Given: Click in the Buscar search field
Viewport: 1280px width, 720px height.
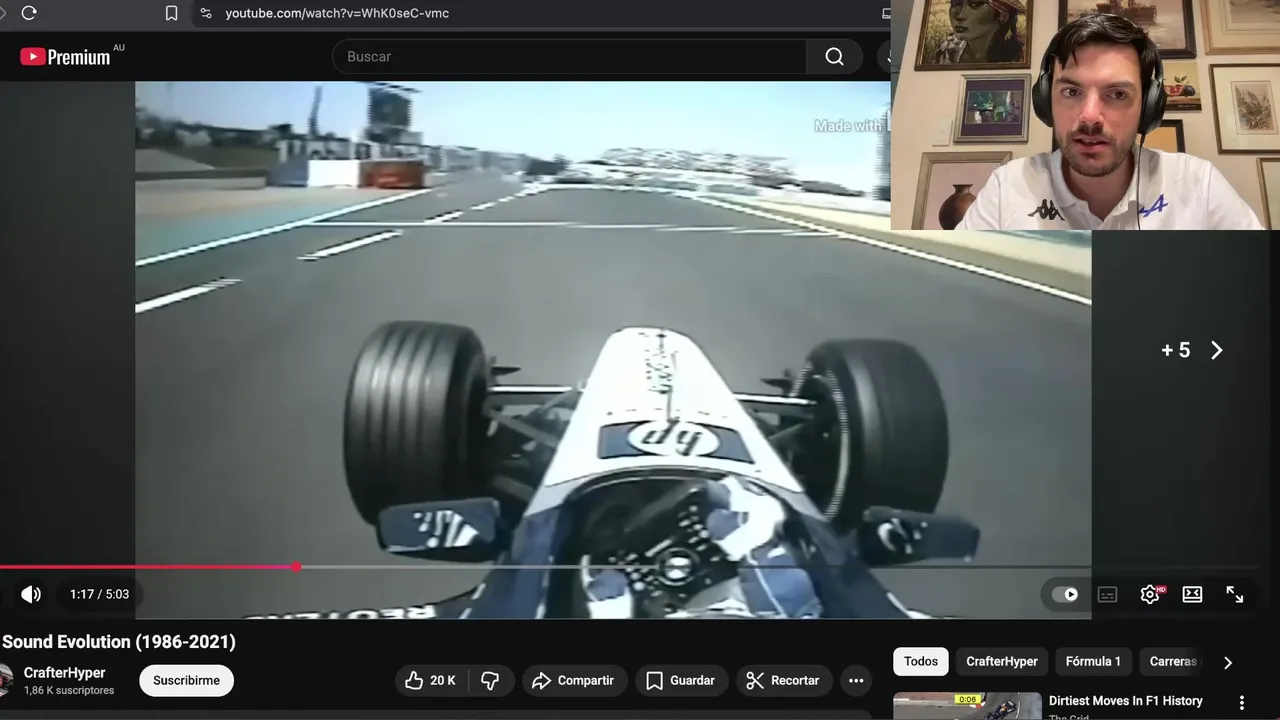Looking at the screenshot, I should 569,57.
